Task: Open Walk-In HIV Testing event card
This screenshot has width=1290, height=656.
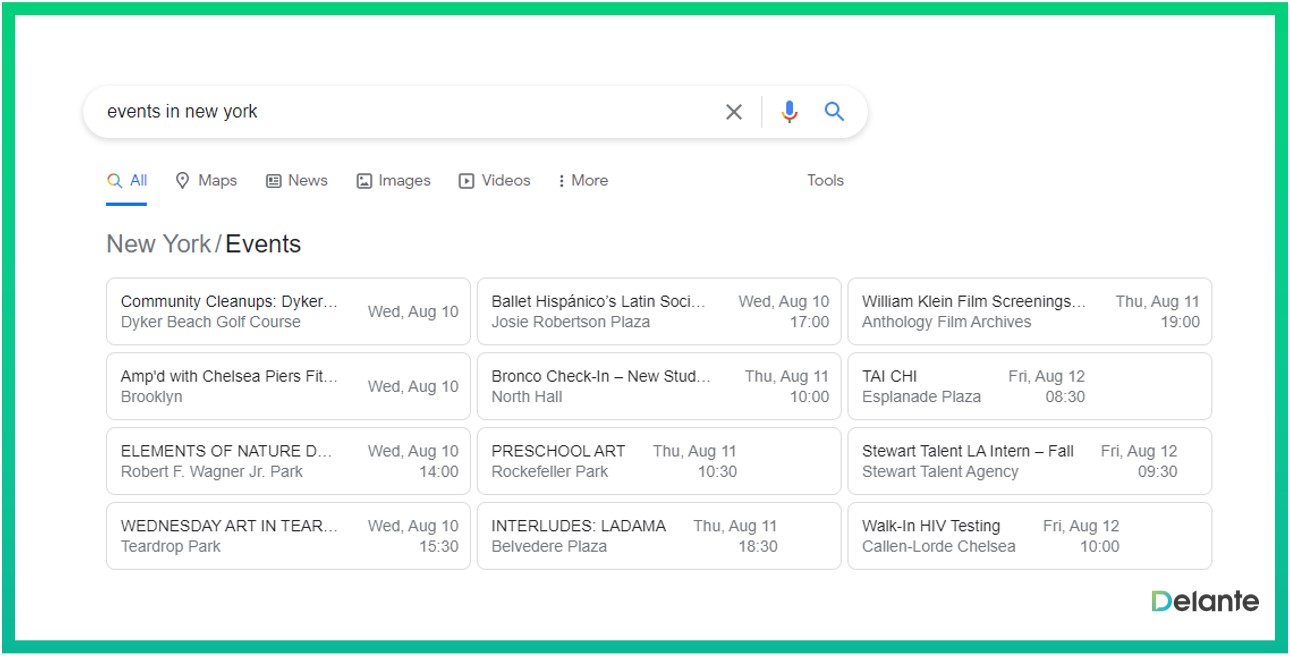Action: [1029, 536]
